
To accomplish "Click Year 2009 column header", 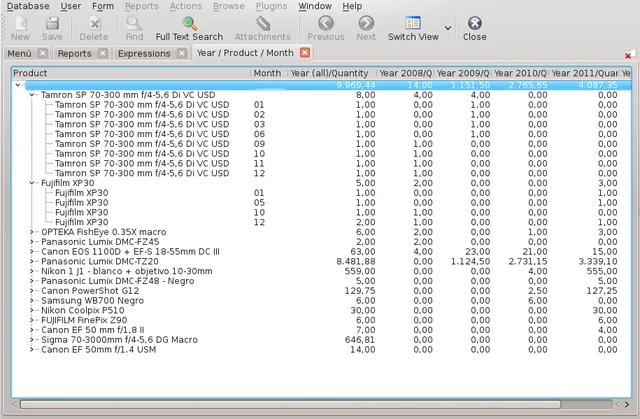I will 462,73.
